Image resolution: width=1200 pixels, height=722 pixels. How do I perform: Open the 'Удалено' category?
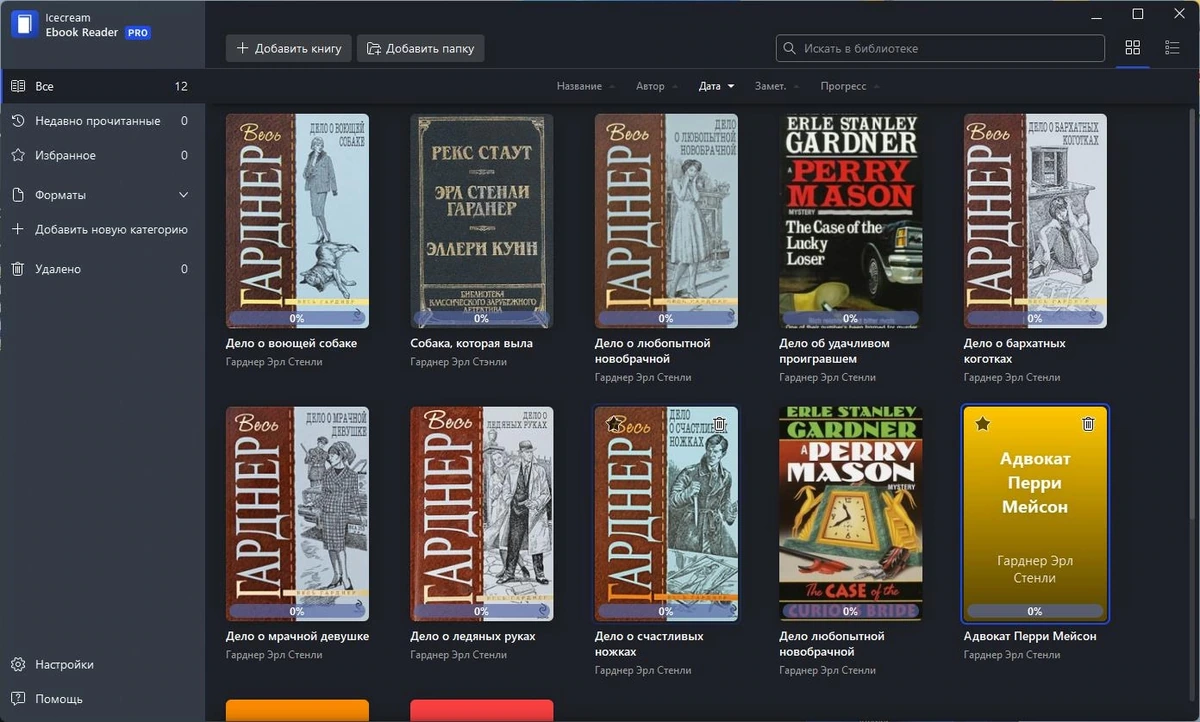pyautogui.click(x=102, y=269)
